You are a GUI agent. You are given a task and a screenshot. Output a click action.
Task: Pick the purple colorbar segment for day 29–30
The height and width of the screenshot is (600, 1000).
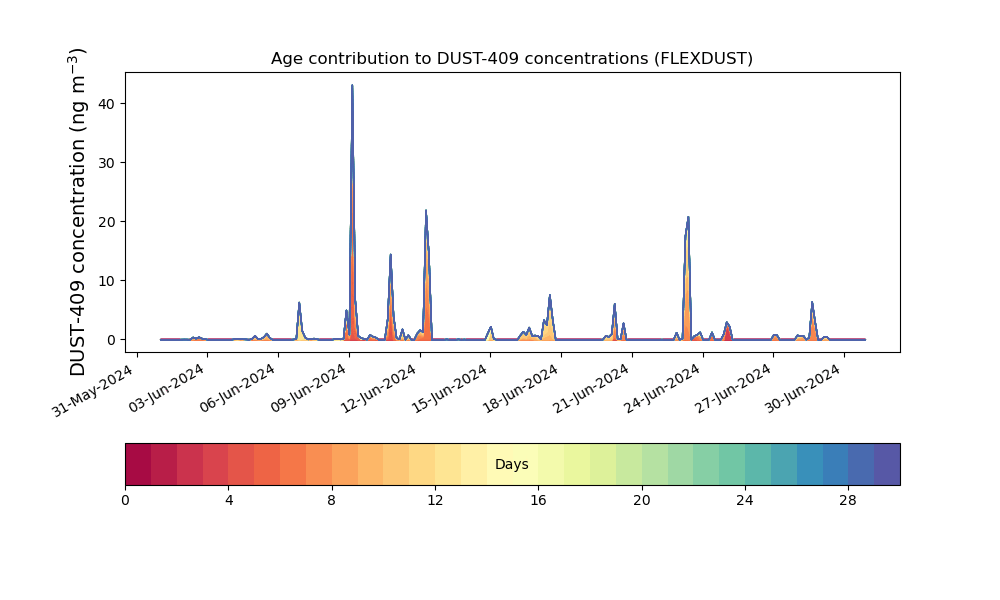tap(887, 464)
